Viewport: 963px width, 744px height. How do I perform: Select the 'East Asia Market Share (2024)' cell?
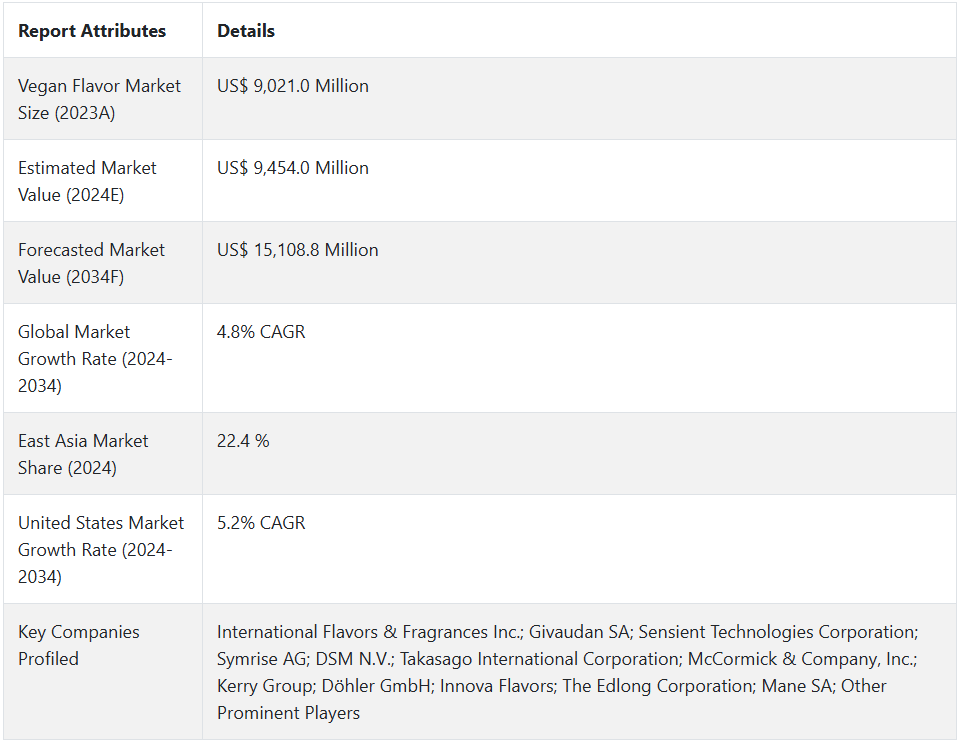coord(83,454)
